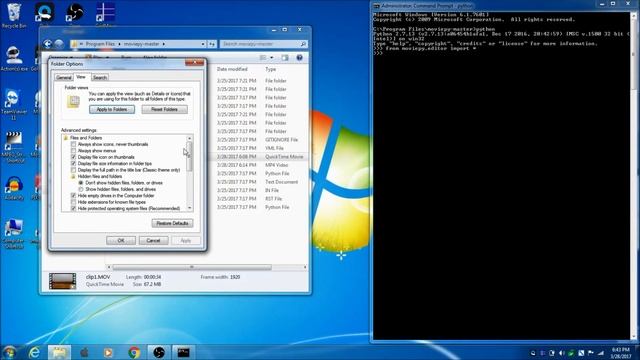The height and width of the screenshot is (360, 640).
Task: Open the Explorer view options dropdown arrow
Action: point(272,58)
